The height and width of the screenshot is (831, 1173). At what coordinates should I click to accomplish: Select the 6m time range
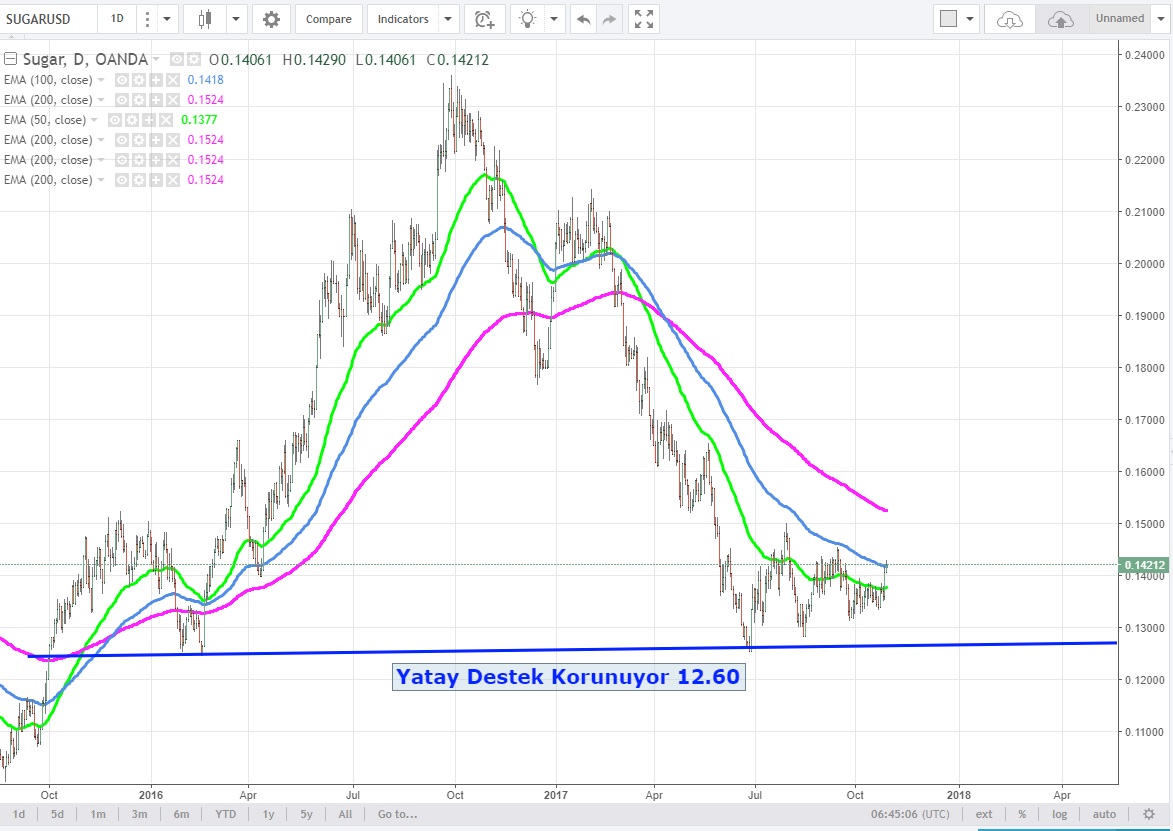[x=181, y=814]
